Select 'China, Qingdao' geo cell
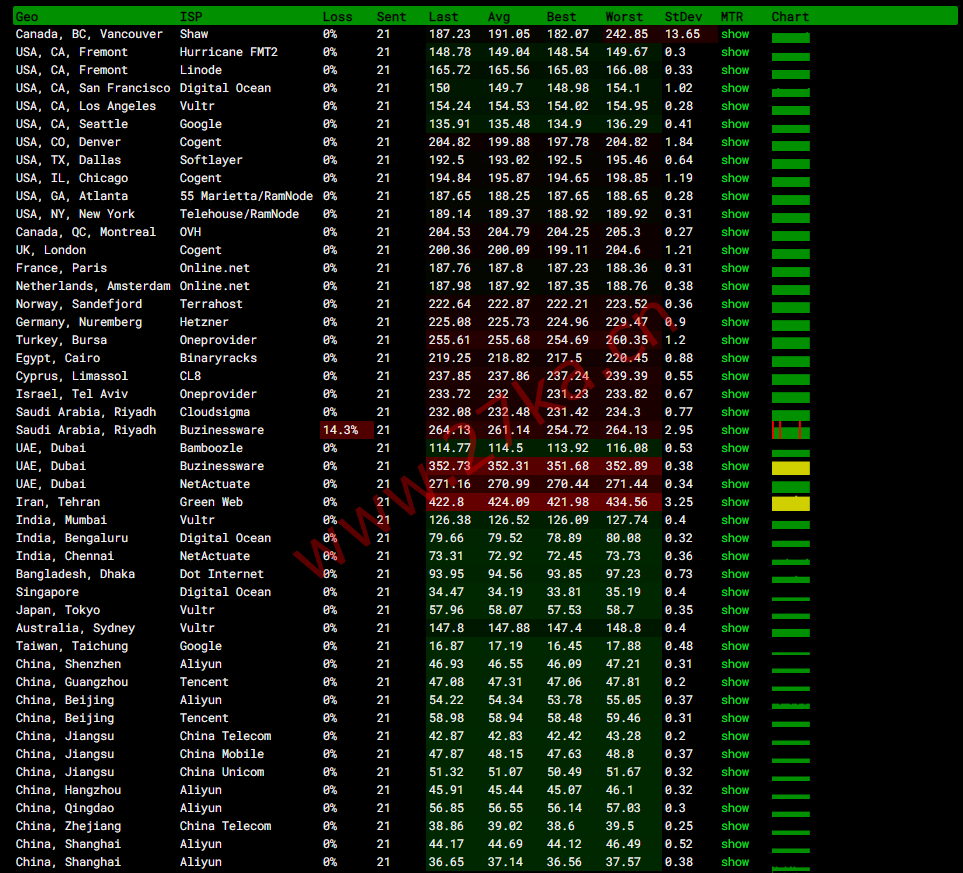Screen dimensions: 963x873 coord(64,808)
